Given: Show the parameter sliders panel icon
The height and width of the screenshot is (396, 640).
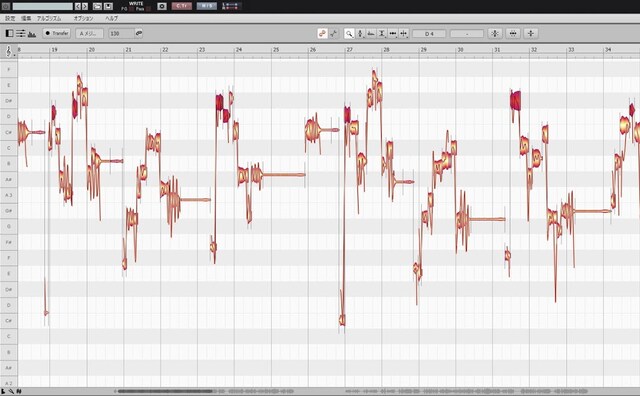Looking at the screenshot, I should (x=21, y=33).
